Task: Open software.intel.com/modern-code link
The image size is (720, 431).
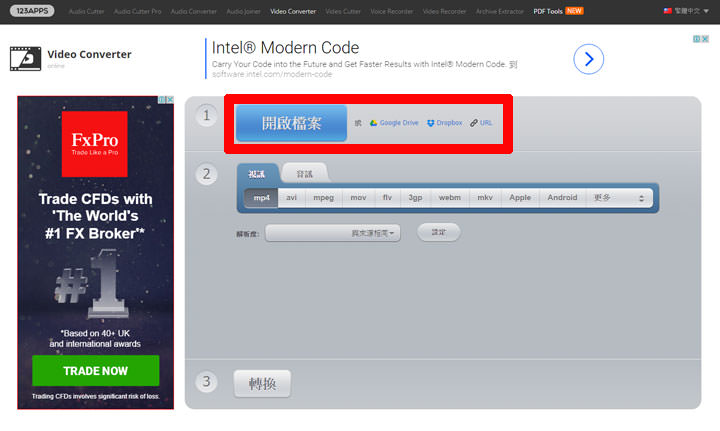Action: pos(272,74)
